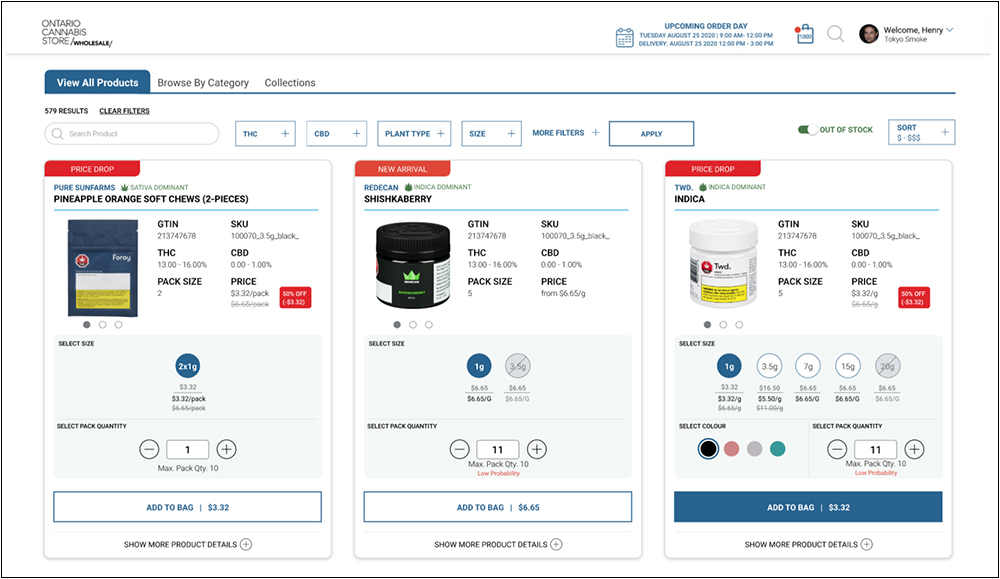The image size is (1000, 579).
Task: Open the Welcome, Henry account menu chevron
Action: click(x=950, y=30)
